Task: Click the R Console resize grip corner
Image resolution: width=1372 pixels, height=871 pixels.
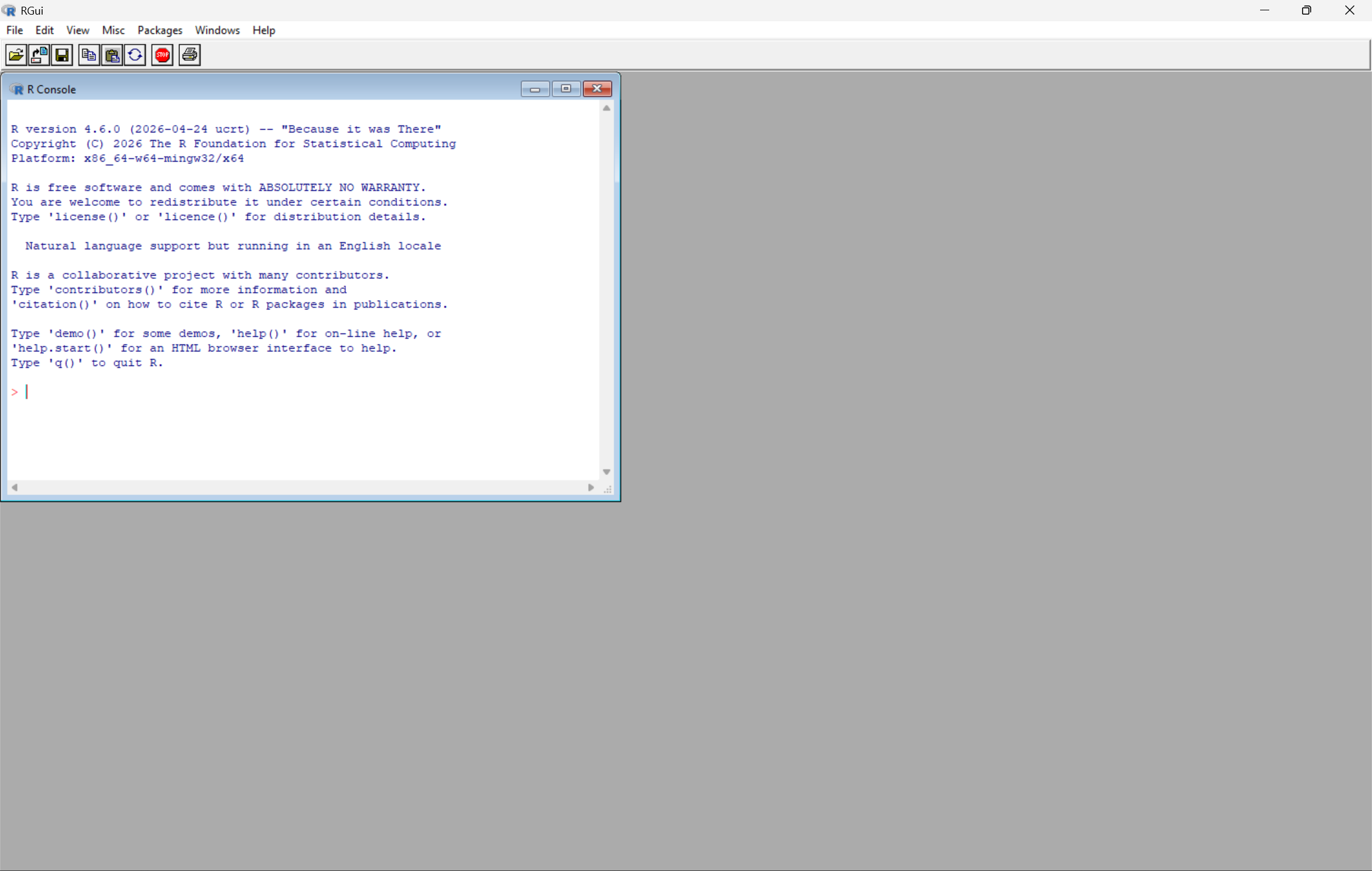Action: coord(607,488)
